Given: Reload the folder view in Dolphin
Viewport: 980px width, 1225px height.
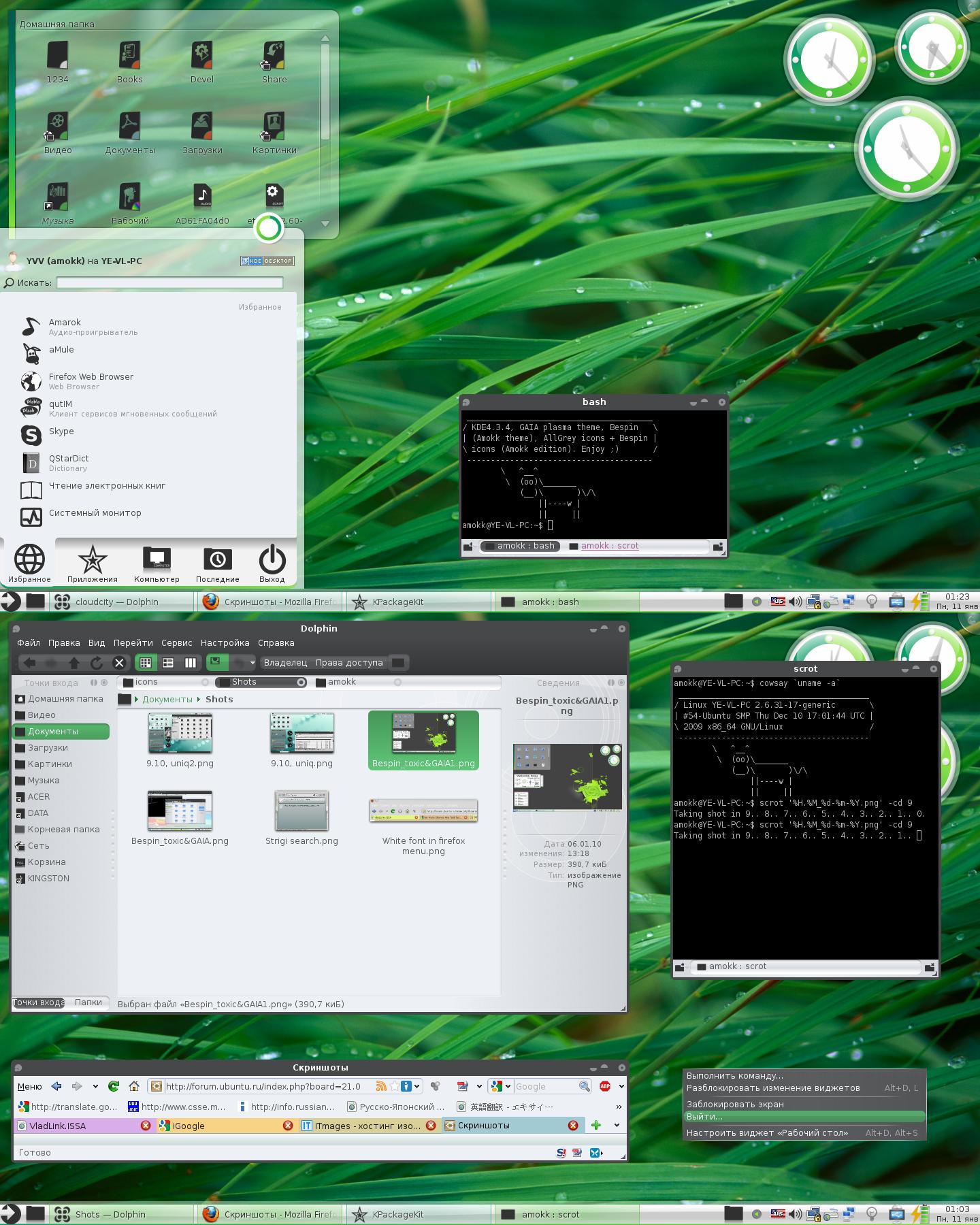Looking at the screenshot, I should click(97, 662).
